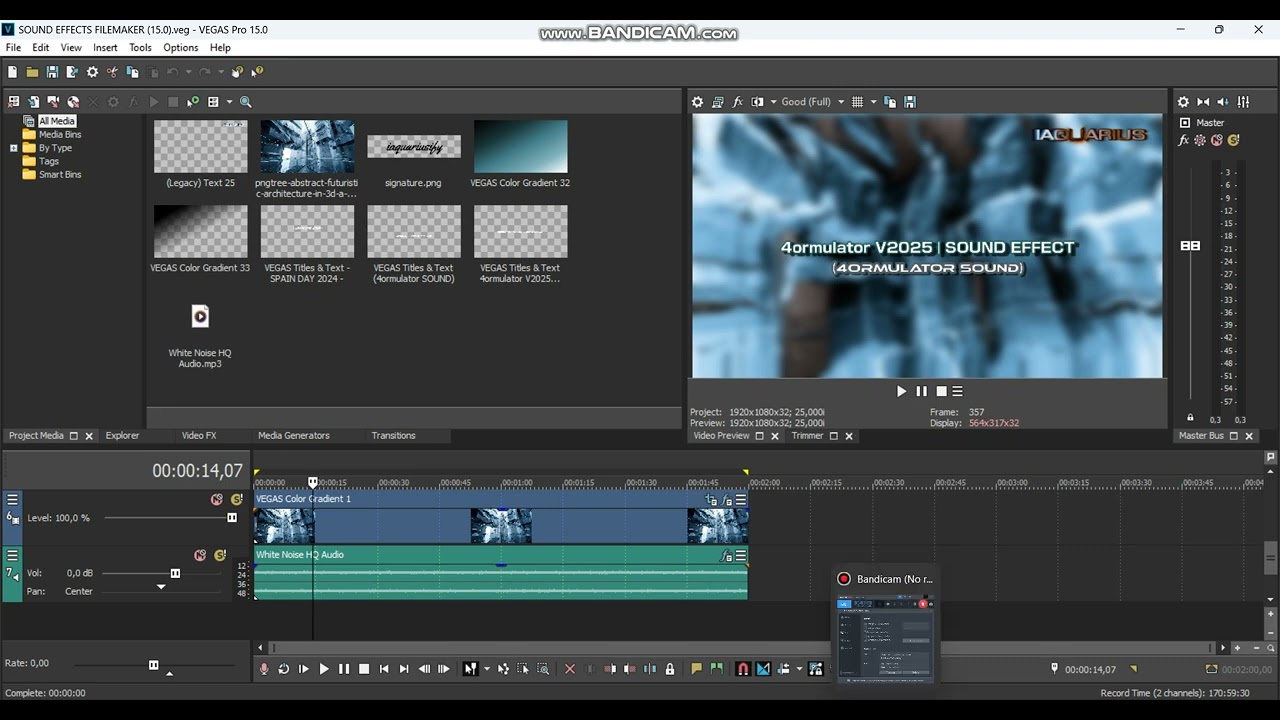
Task: Pause the Video Preview
Action: 921,392
